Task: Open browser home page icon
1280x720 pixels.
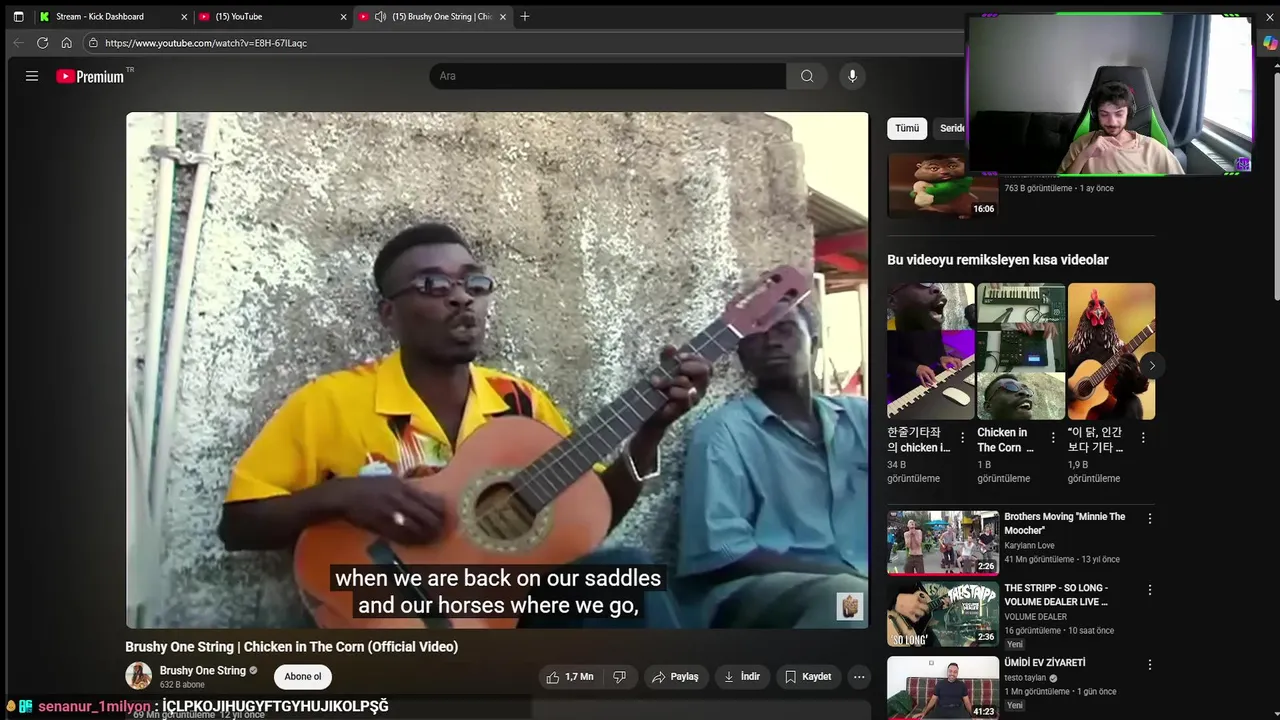Action: [66, 43]
